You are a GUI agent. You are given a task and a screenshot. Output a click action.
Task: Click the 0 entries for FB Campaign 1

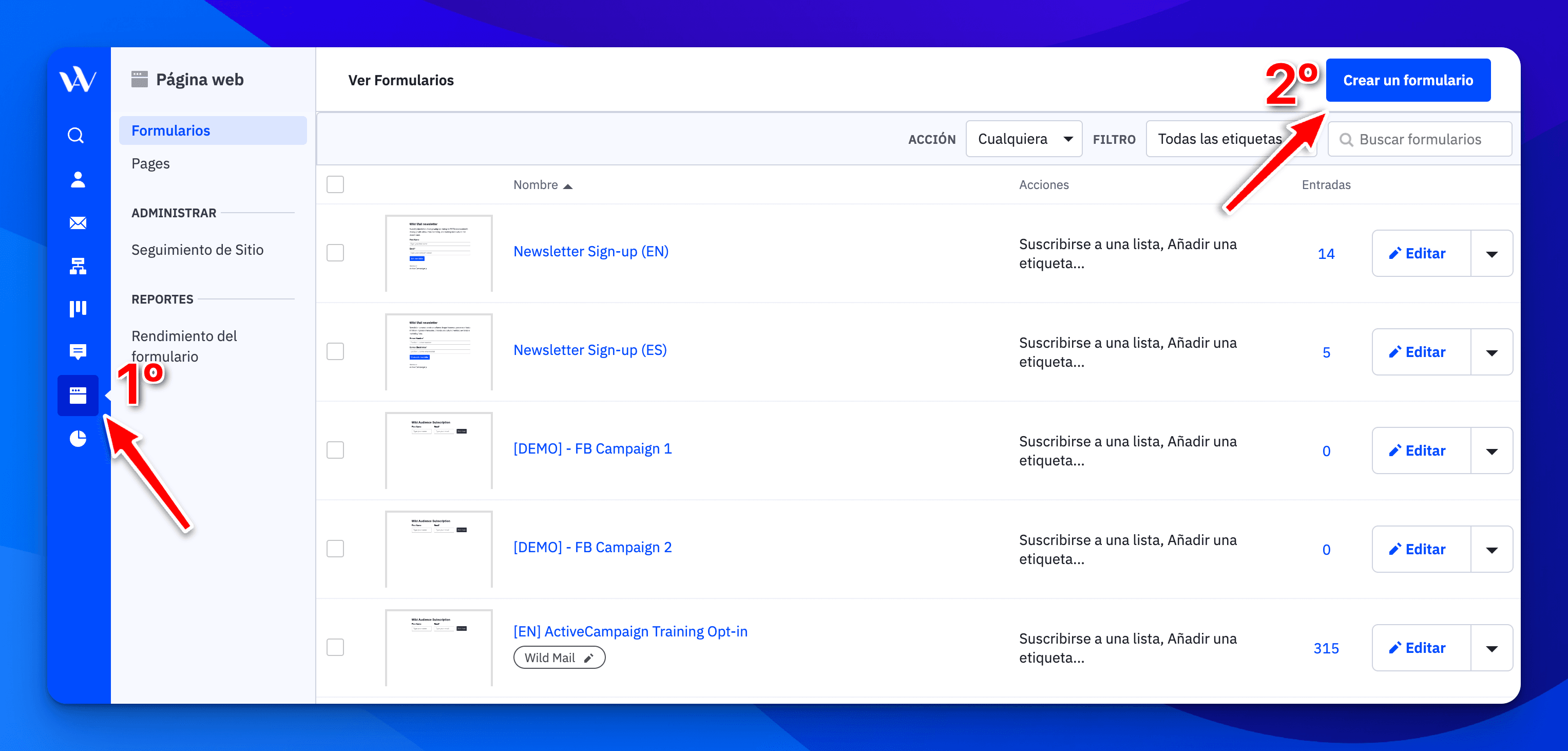(x=1326, y=450)
